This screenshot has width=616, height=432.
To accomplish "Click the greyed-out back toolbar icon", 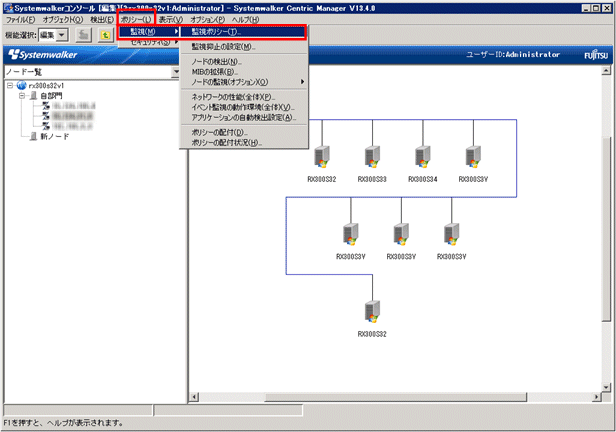I will (83, 35).
